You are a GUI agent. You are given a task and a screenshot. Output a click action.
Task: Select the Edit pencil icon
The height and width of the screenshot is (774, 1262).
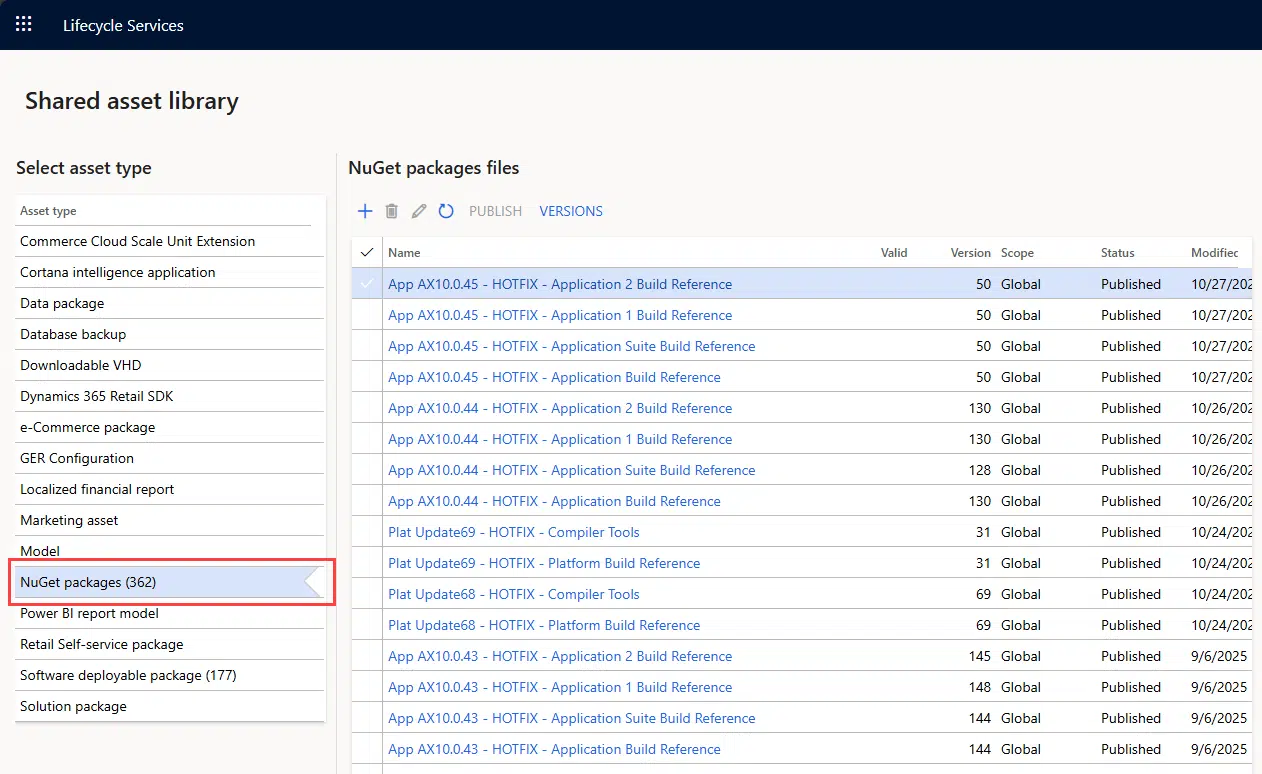[x=418, y=211]
